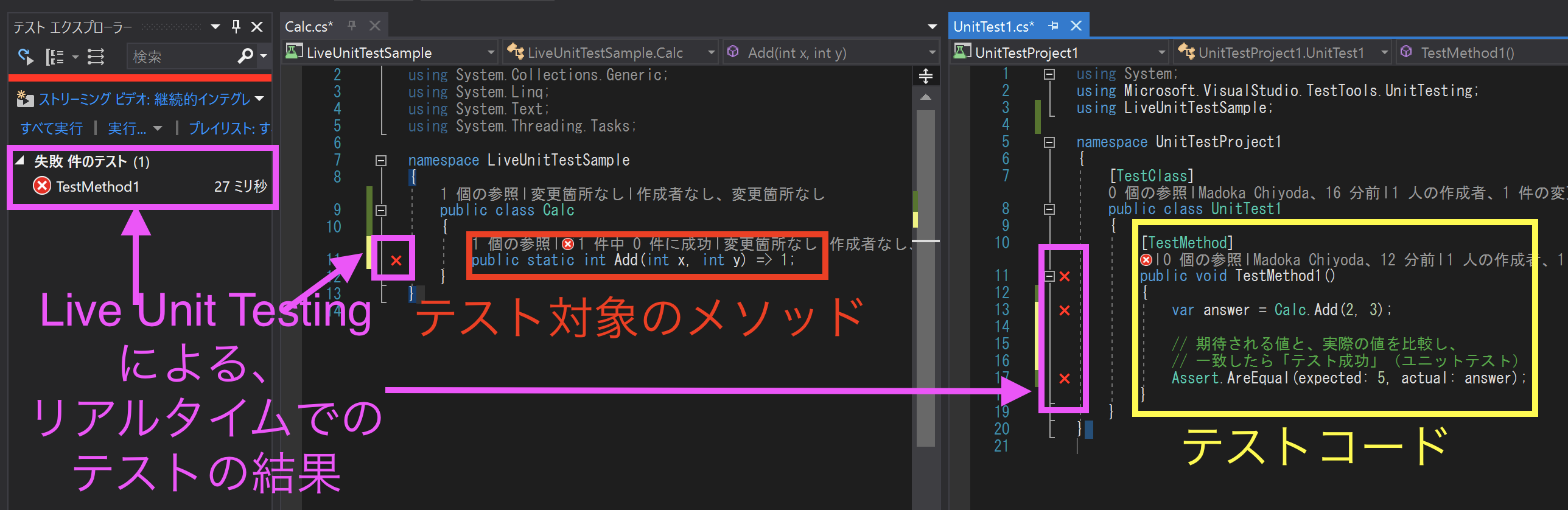Open the LiveUnitTestSample project dropdown

[491, 52]
